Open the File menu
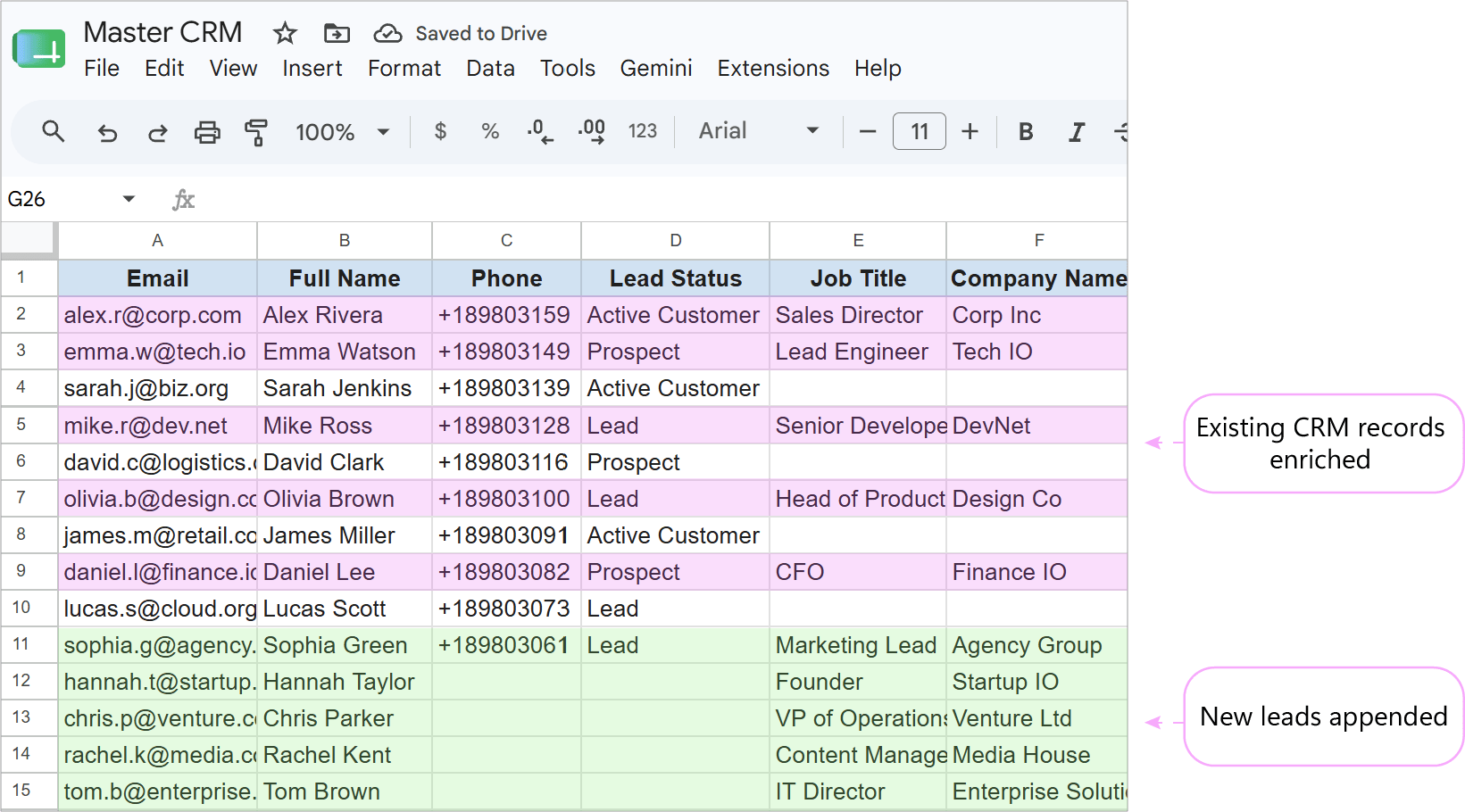The height and width of the screenshot is (812, 1465). (102, 69)
